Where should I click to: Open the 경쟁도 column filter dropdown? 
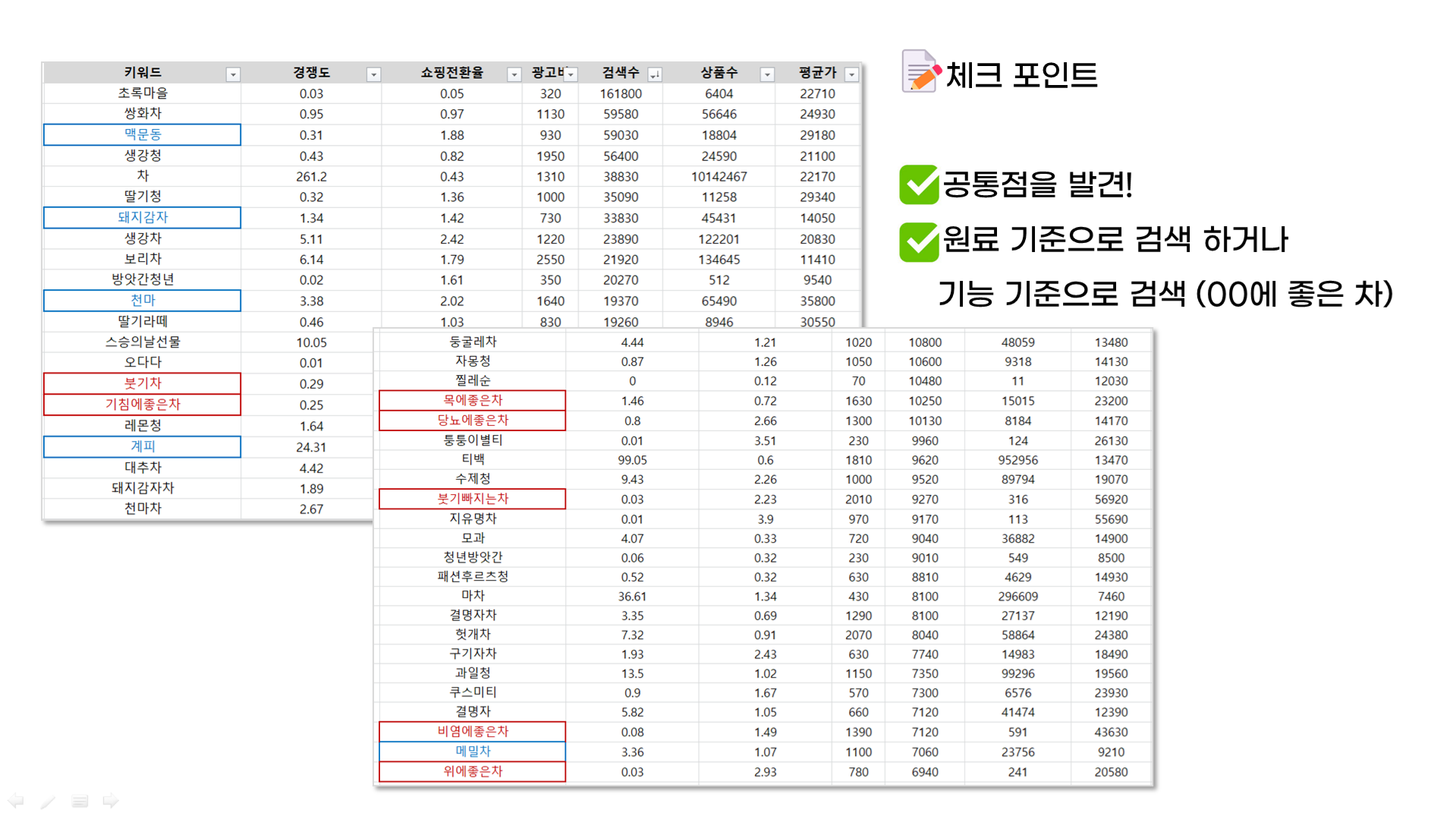pyautogui.click(x=373, y=74)
